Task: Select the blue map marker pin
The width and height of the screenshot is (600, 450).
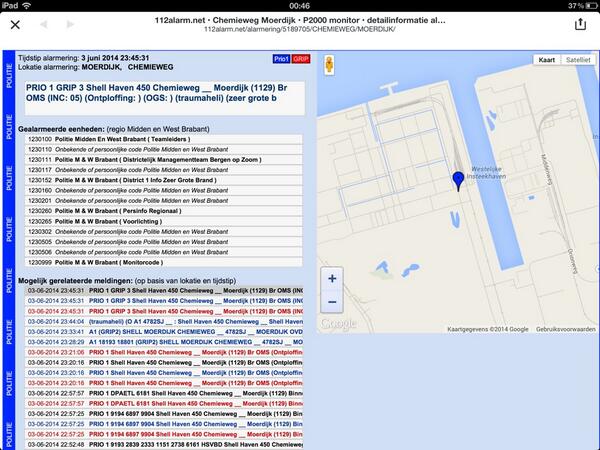Action: pos(458,181)
